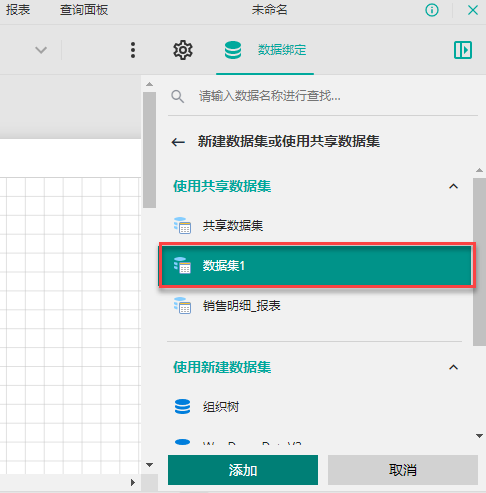
Task: Click the canvas vertical scrollbar thumb
Action: pyautogui.click(x=149, y=150)
